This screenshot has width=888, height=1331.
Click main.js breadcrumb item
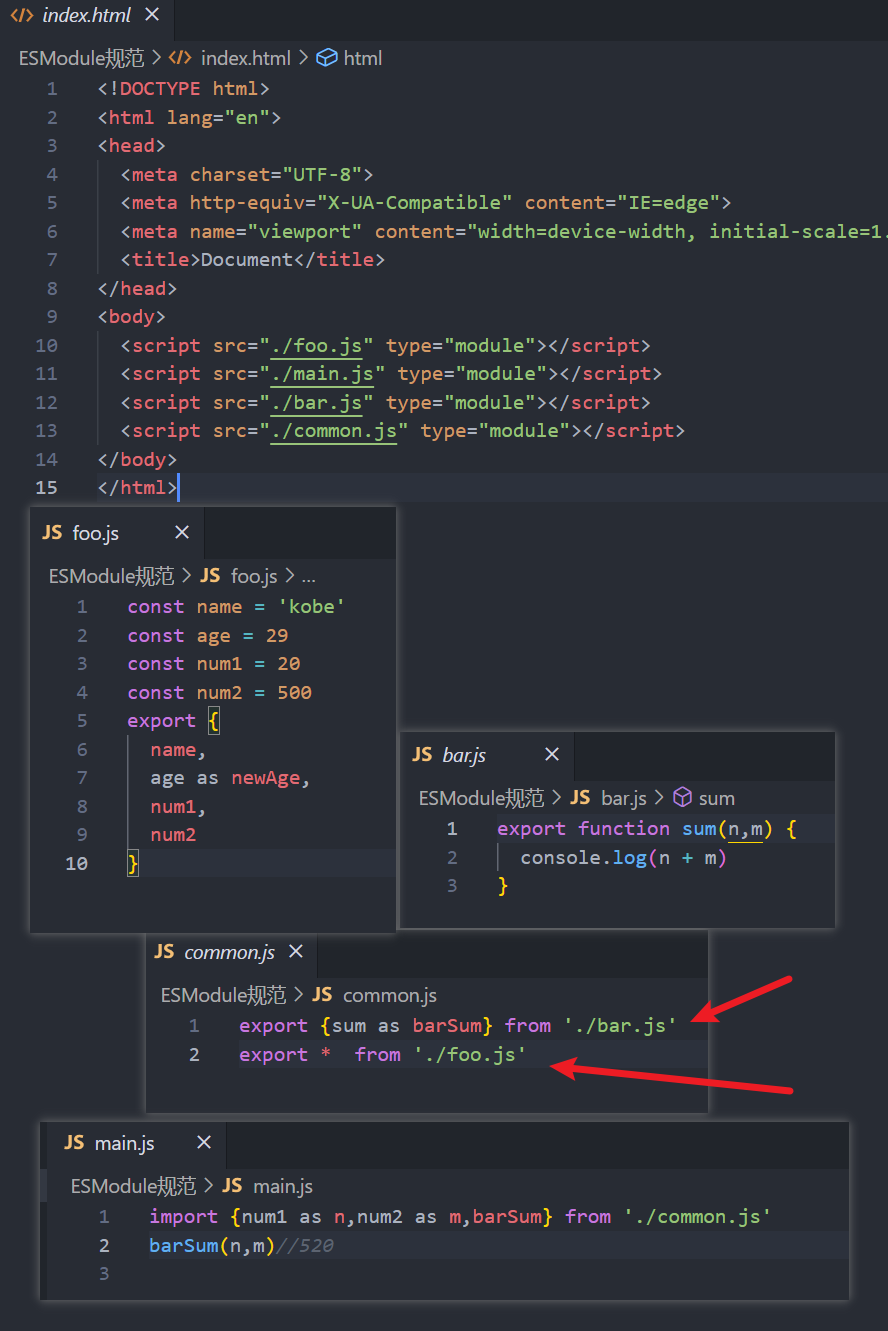point(283,1186)
